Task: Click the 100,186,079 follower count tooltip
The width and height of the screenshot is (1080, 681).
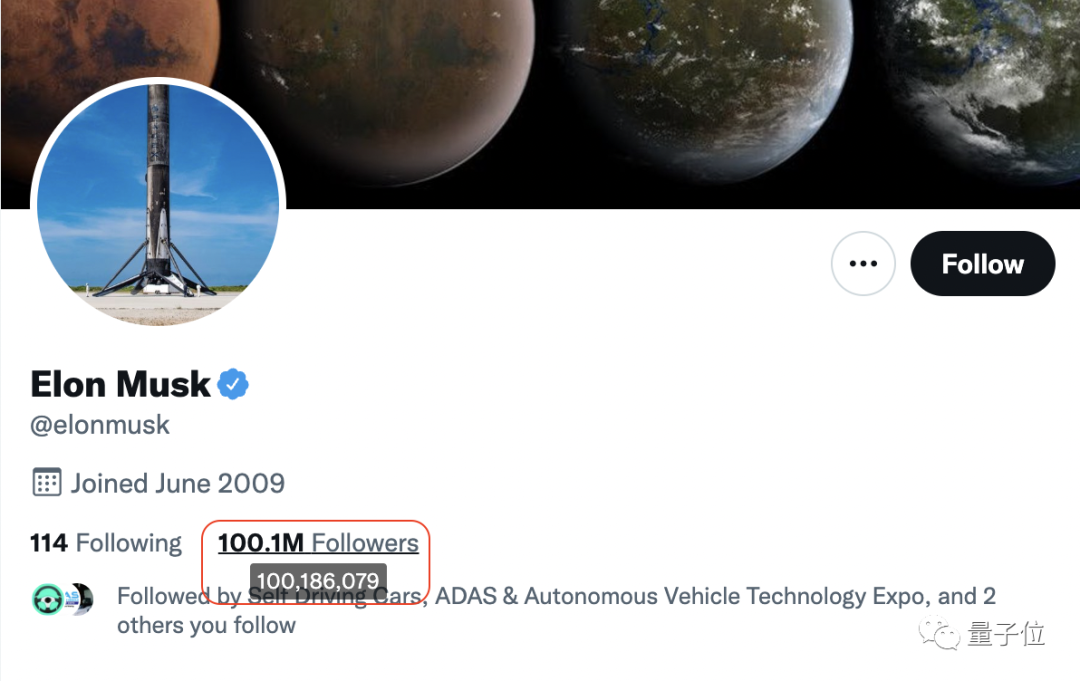Action: click(318, 581)
